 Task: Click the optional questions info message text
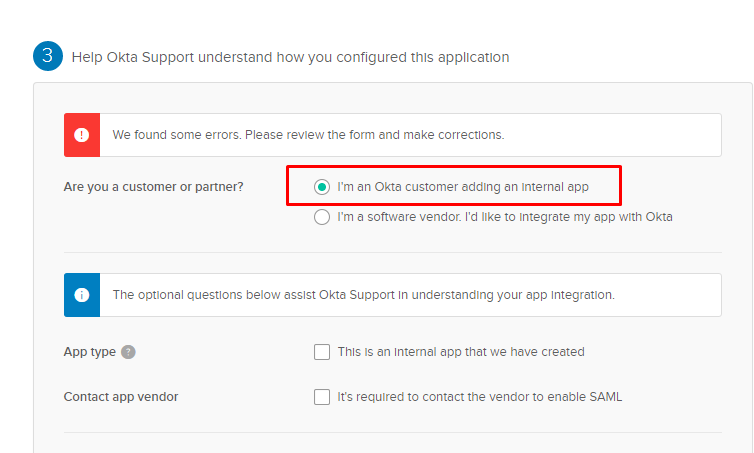[363, 295]
